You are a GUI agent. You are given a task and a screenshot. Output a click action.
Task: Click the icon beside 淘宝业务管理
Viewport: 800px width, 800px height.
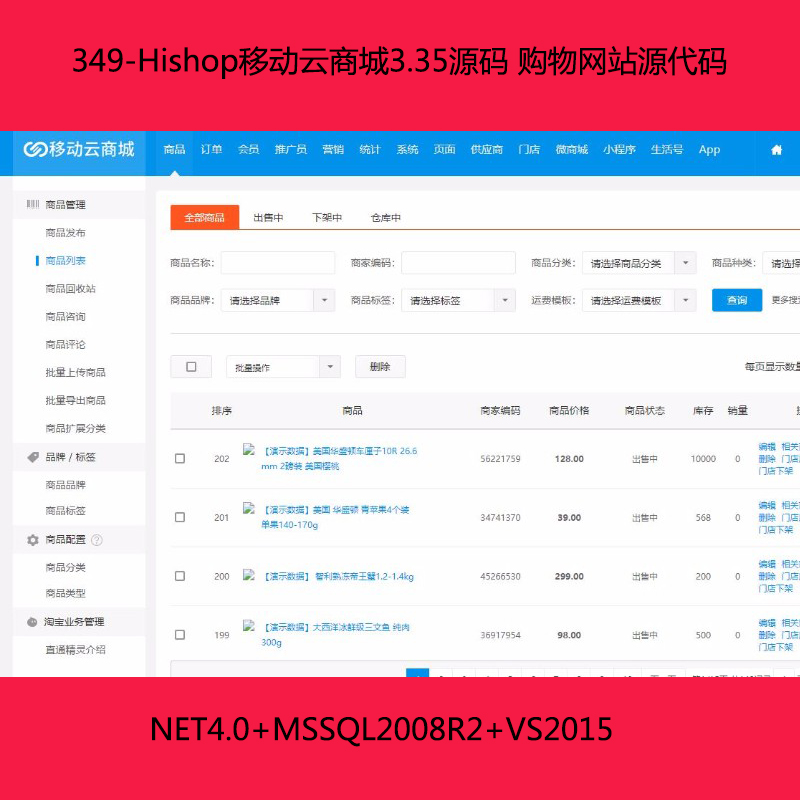click(x=32, y=622)
